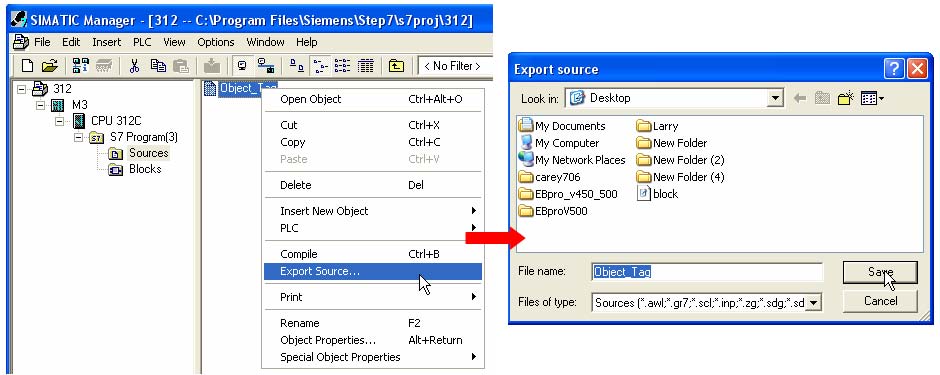Click the File name input field

pos(707,271)
